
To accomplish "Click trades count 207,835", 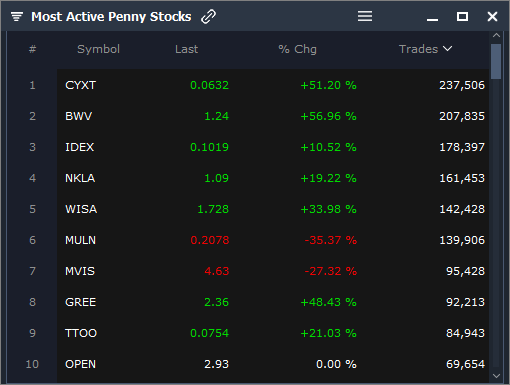I will [462, 116].
